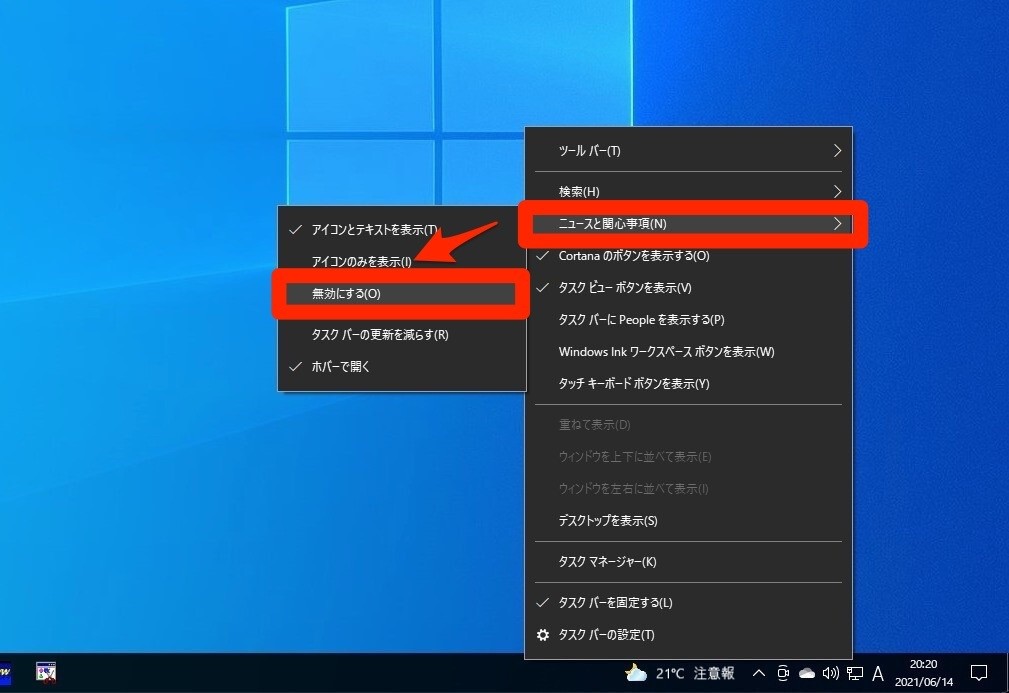Expand the Search submenu

pos(837,191)
